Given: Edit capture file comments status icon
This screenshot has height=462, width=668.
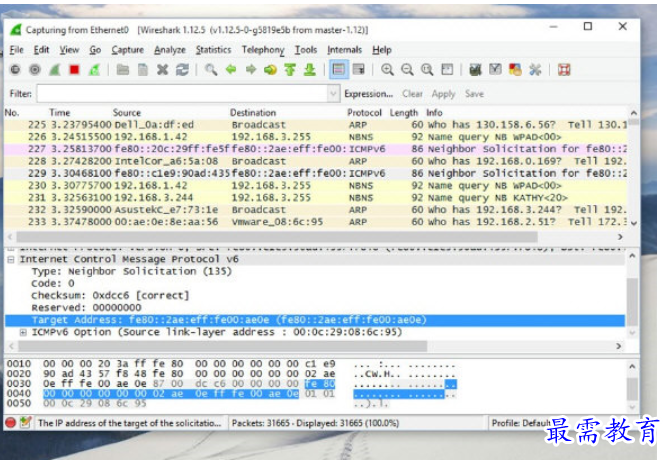Looking at the screenshot, I should coord(26,423).
